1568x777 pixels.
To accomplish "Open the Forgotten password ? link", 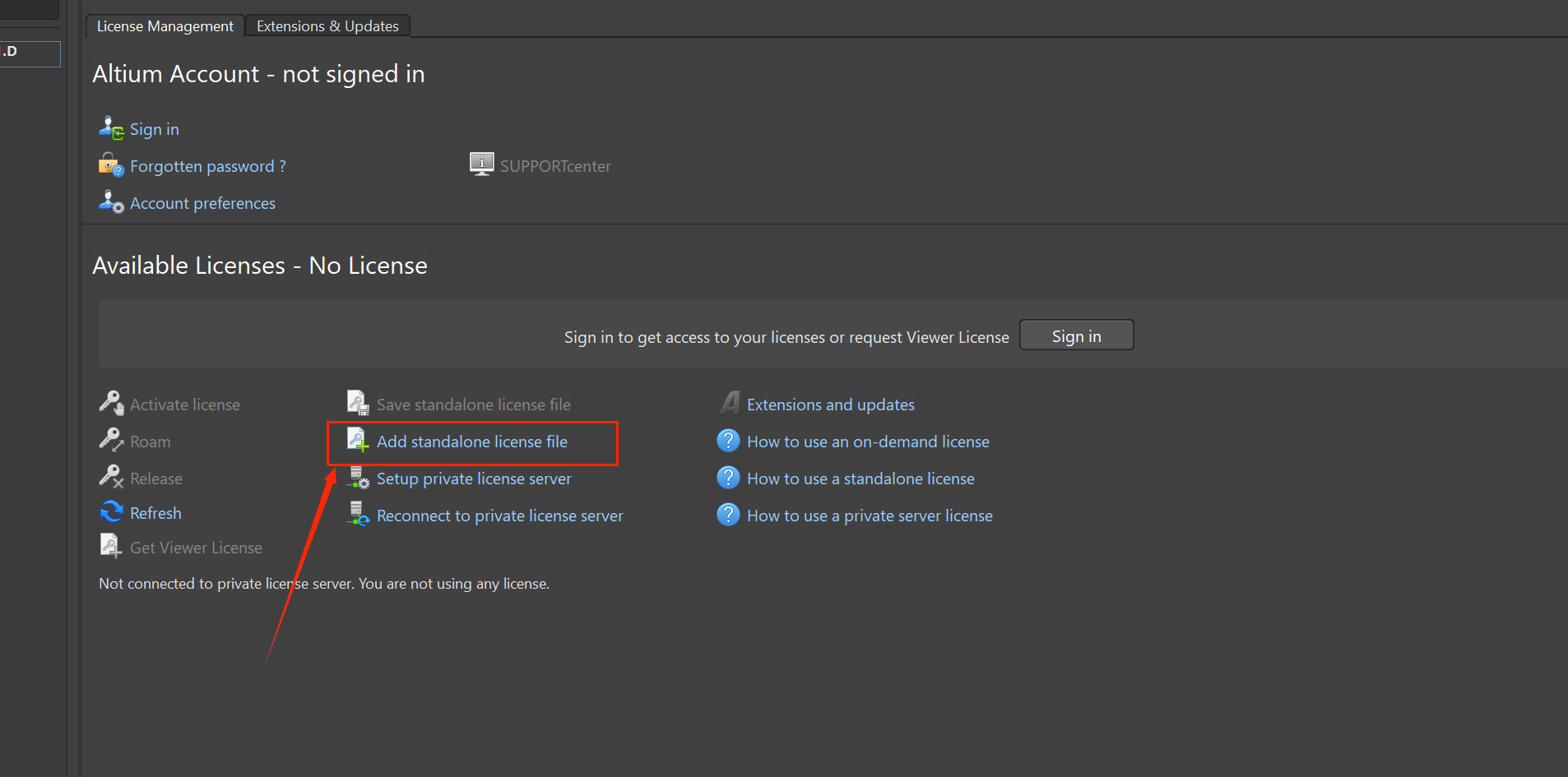I will (x=208, y=166).
